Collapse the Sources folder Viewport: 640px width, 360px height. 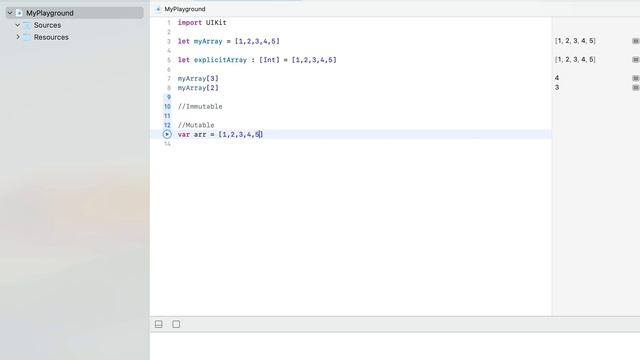coord(18,25)
